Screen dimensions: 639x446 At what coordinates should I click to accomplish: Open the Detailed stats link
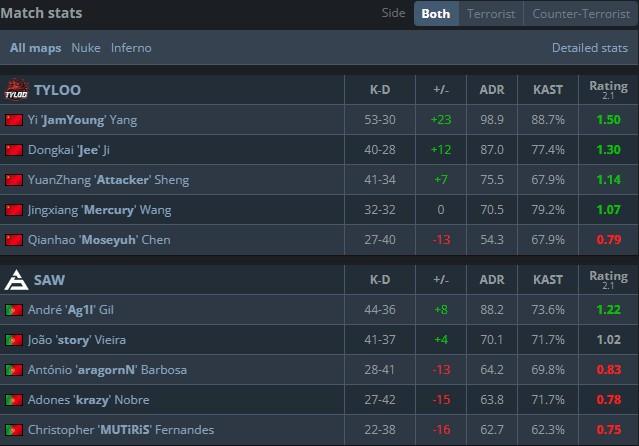click(590, 48)
